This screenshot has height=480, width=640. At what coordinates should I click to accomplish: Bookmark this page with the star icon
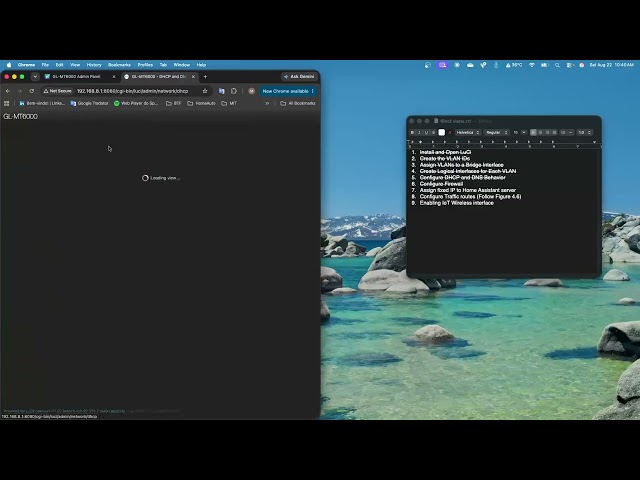[x=205, y=91]
